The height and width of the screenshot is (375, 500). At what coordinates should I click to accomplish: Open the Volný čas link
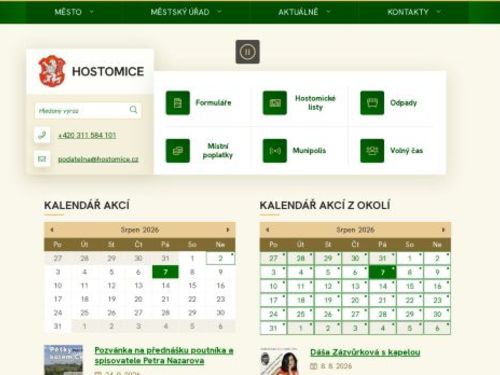406,151
